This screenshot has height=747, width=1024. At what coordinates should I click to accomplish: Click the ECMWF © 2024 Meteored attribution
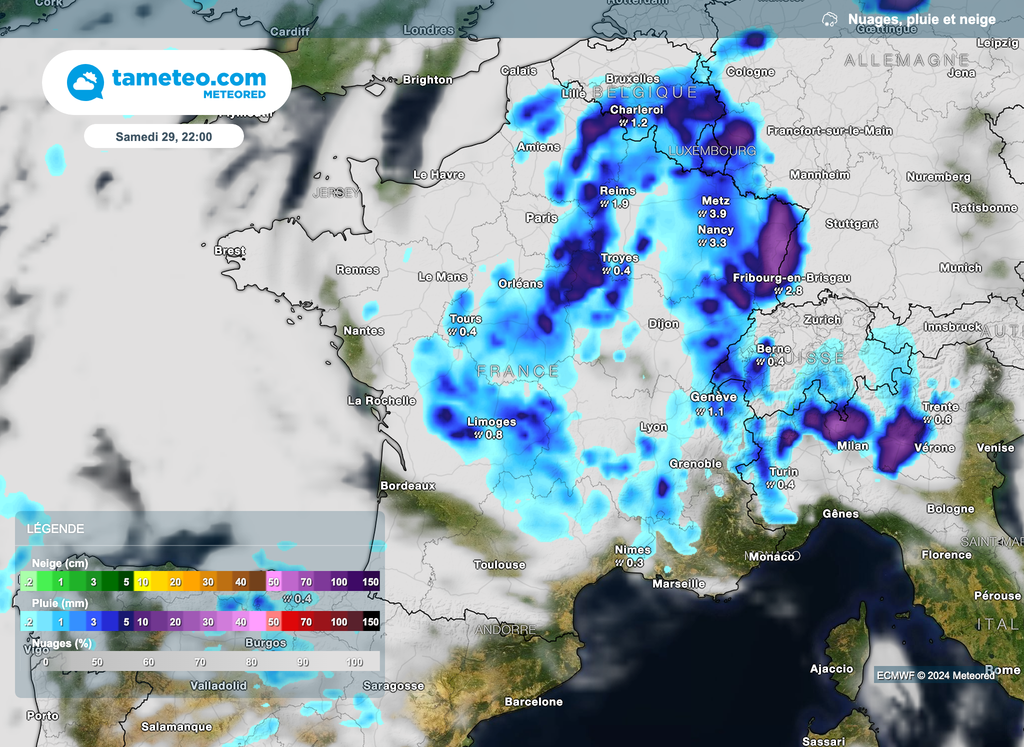pos(936,675)
